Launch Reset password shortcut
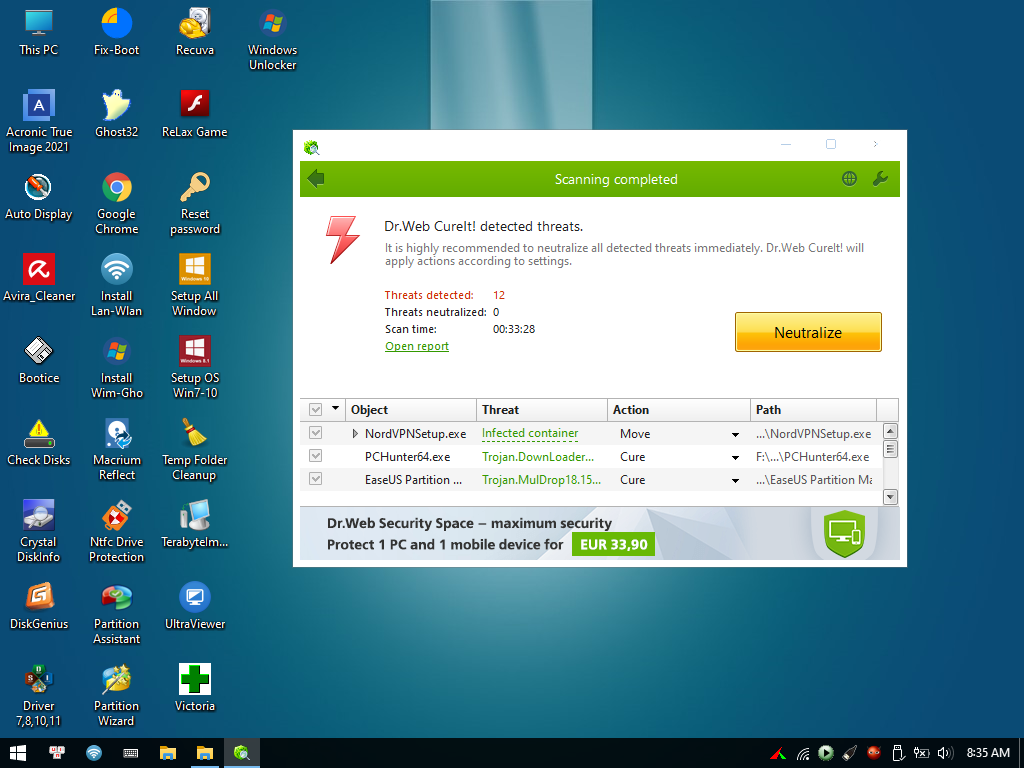Screen dimensions: 1024x768 click(195, 204)
